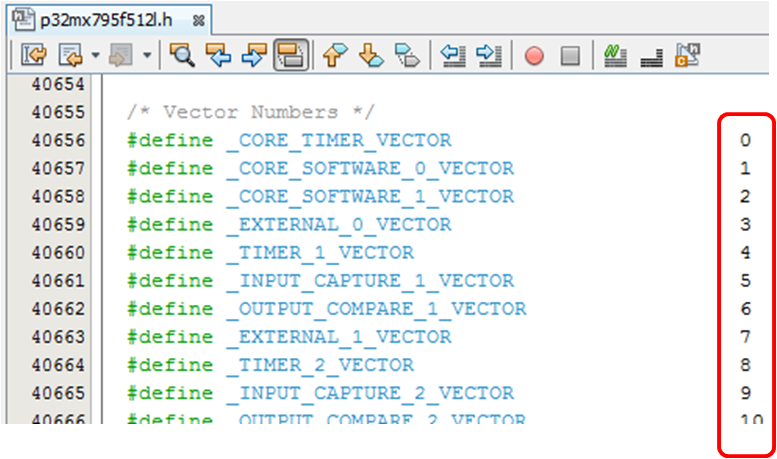Click the greyed Forward navigation icon
Viewport: 777px width, 459px height.
click(120, 55)
